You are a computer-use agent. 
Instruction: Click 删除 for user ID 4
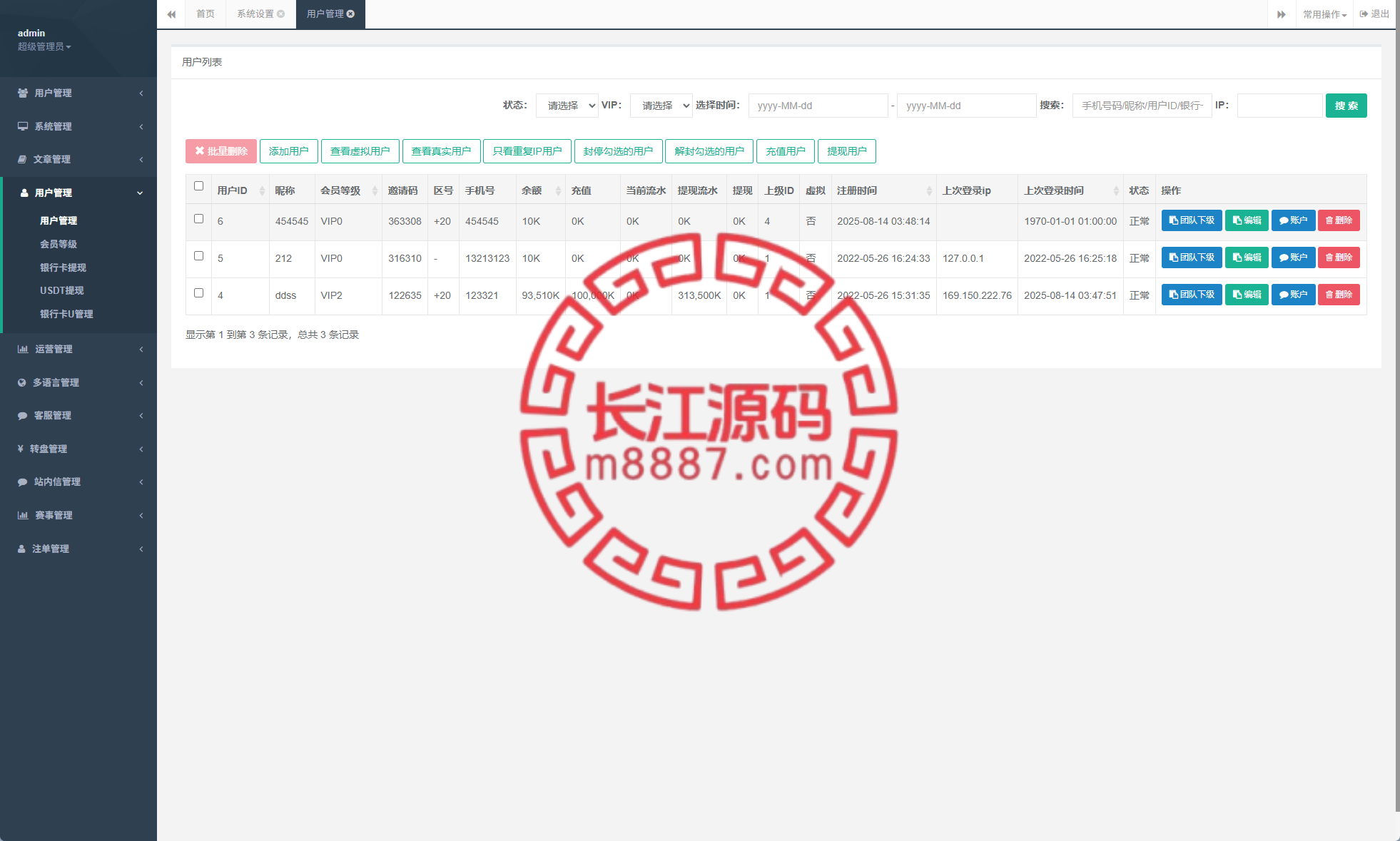[x=1339, y=295]
